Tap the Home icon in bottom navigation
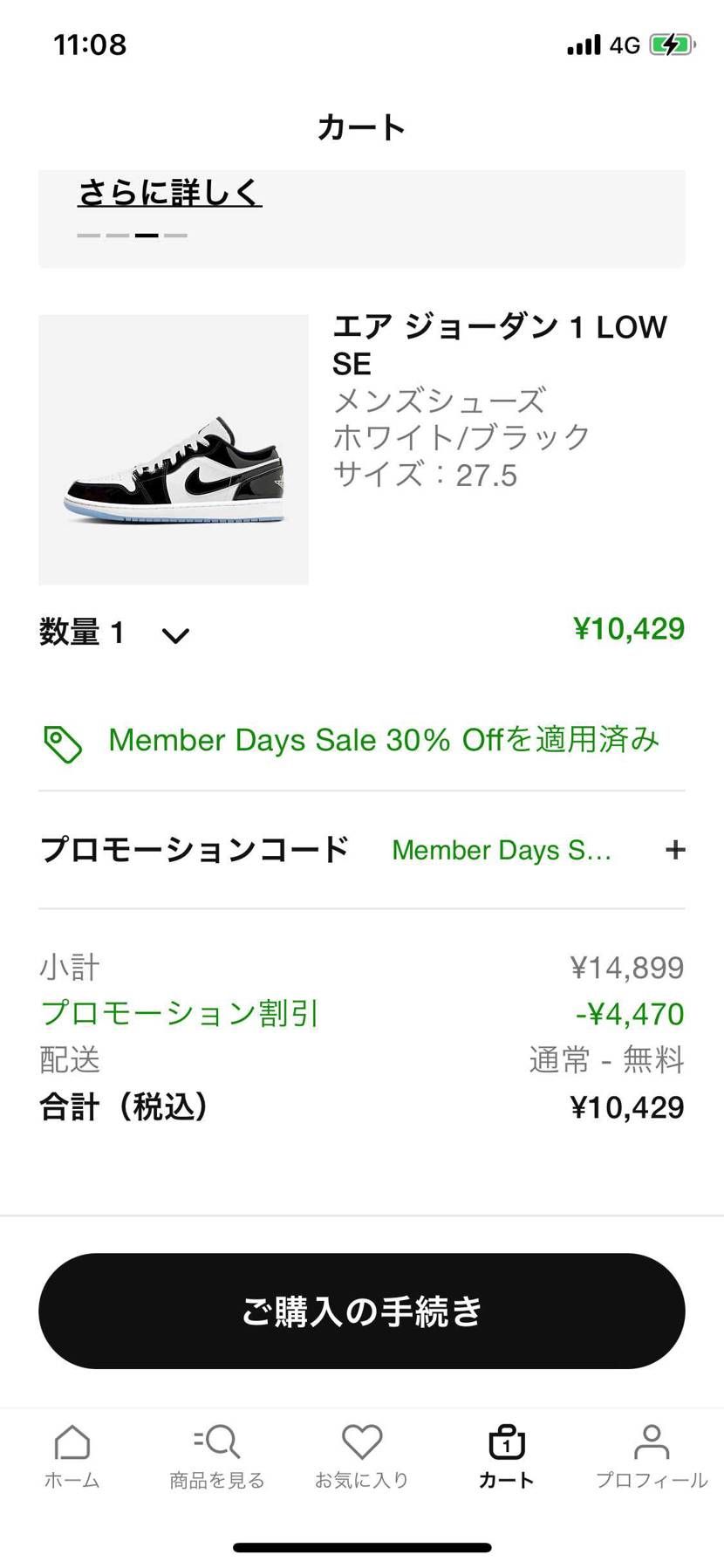 tap(72, 1442)
